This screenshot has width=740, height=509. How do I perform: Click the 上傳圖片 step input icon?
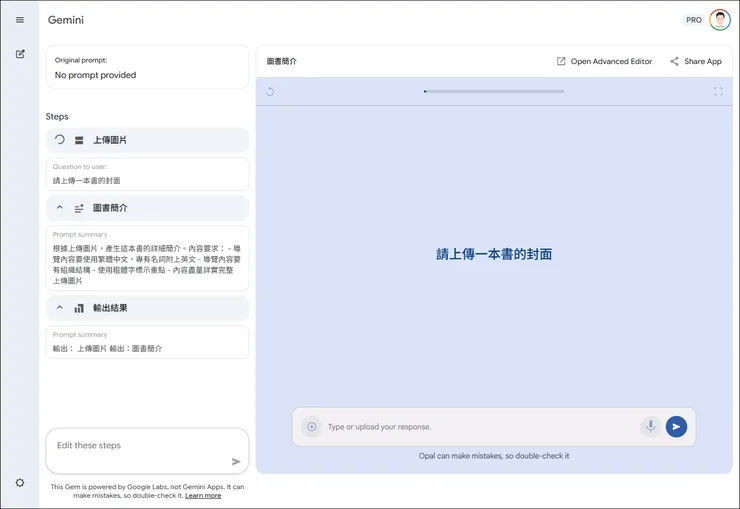pyautogui.click(x=79, y=140)
